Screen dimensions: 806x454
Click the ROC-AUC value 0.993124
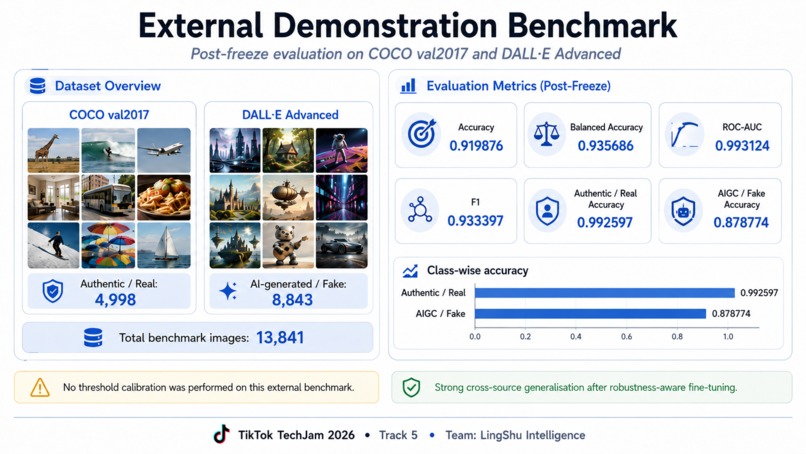click(x=742, y=146)
